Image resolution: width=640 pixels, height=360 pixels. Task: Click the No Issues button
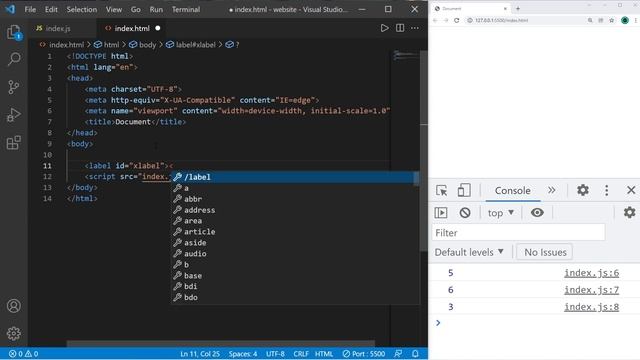click(x=545, y=252)
